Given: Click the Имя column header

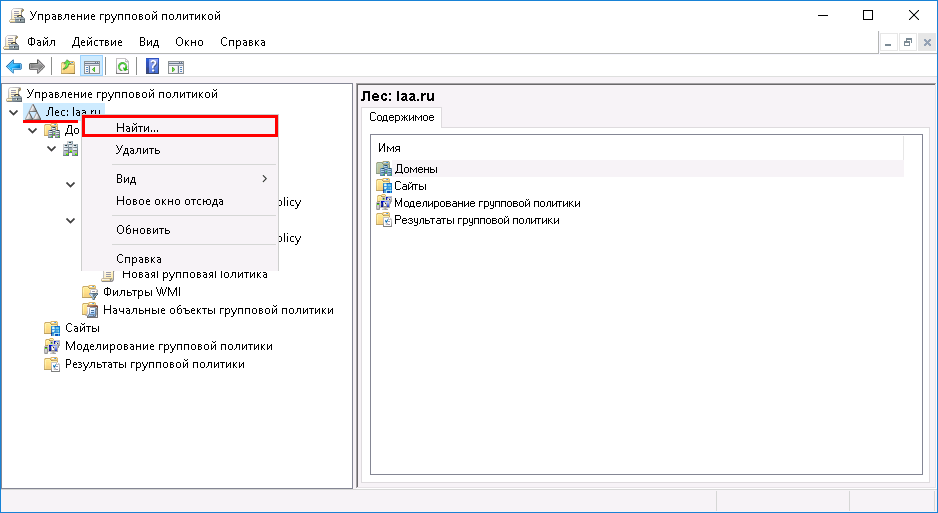Looking at the screenshot, I should 390,148.
